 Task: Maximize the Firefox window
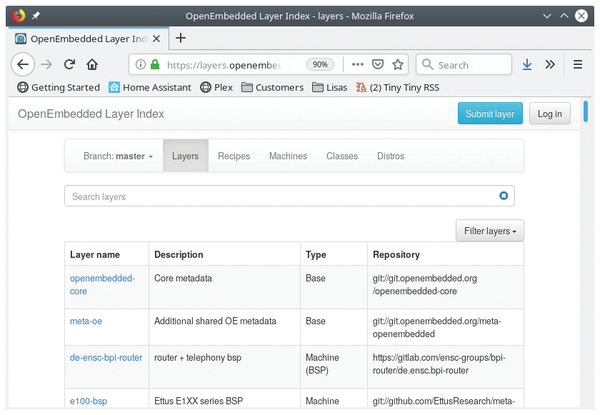pyautogui.click(x=564, y=16)
